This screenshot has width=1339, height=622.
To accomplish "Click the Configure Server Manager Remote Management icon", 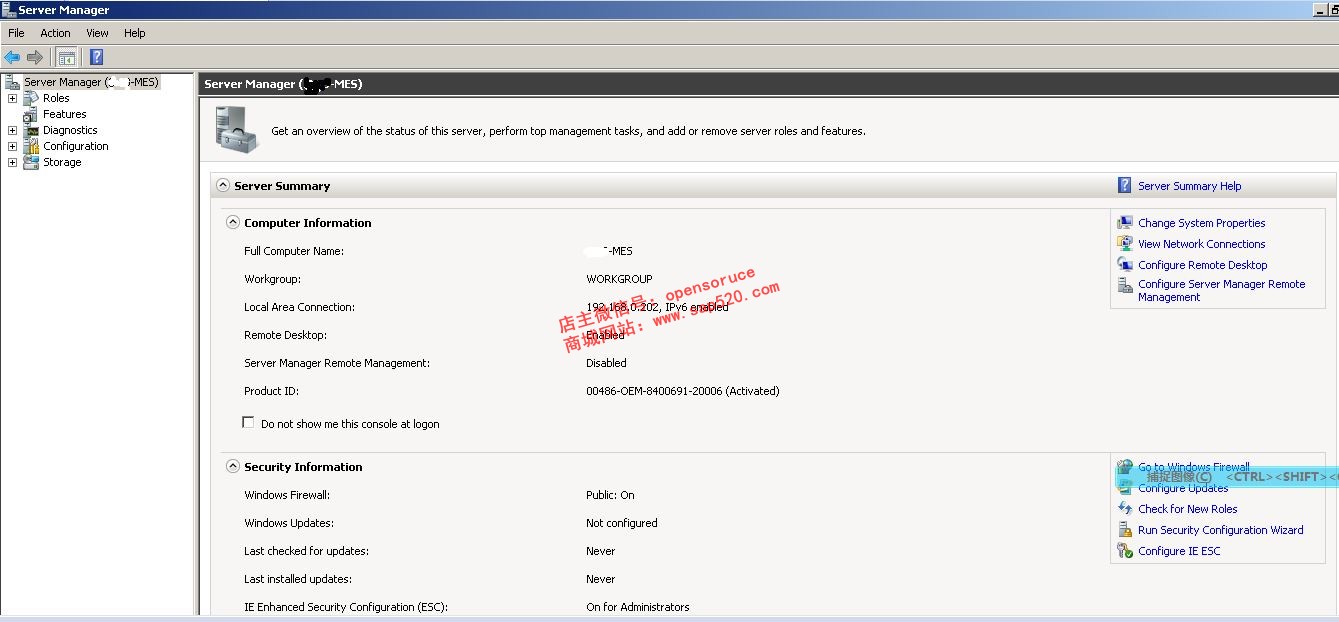I will click(x=1125, y=285).
